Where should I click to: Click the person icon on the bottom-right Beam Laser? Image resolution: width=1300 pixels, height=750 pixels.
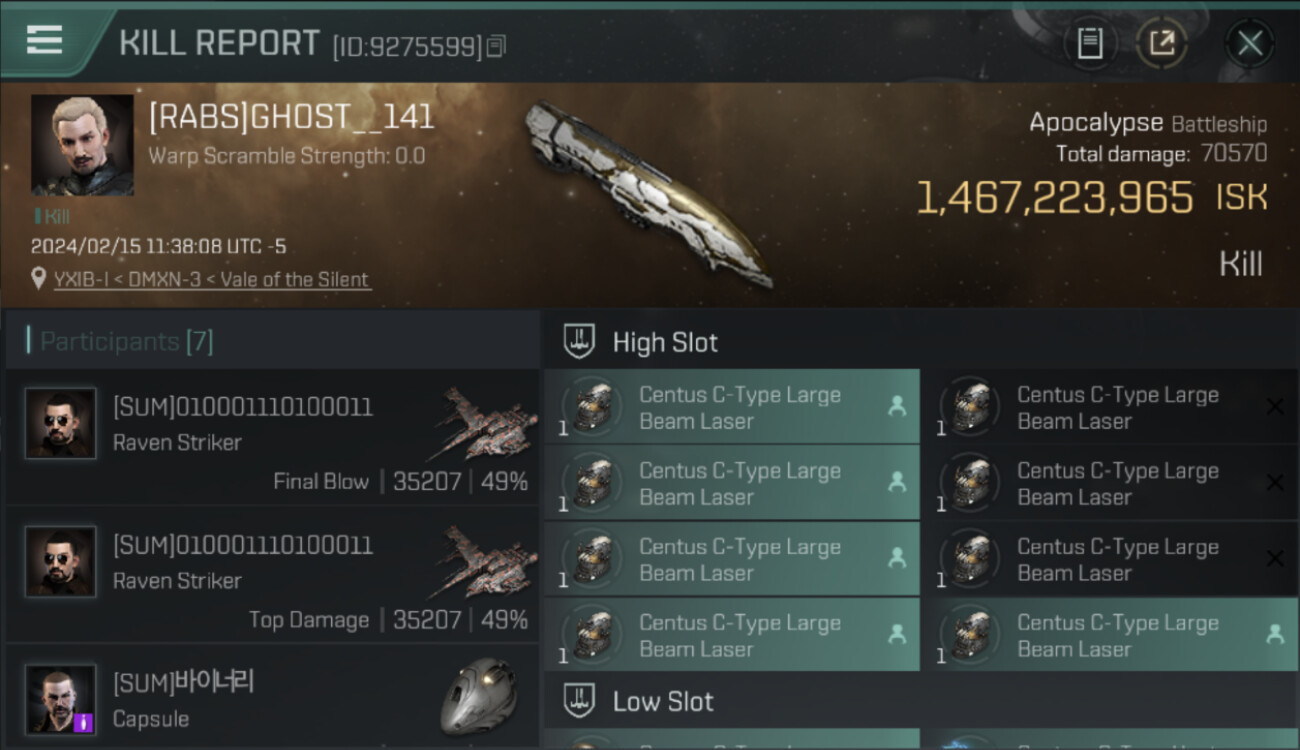[1275, 634]
